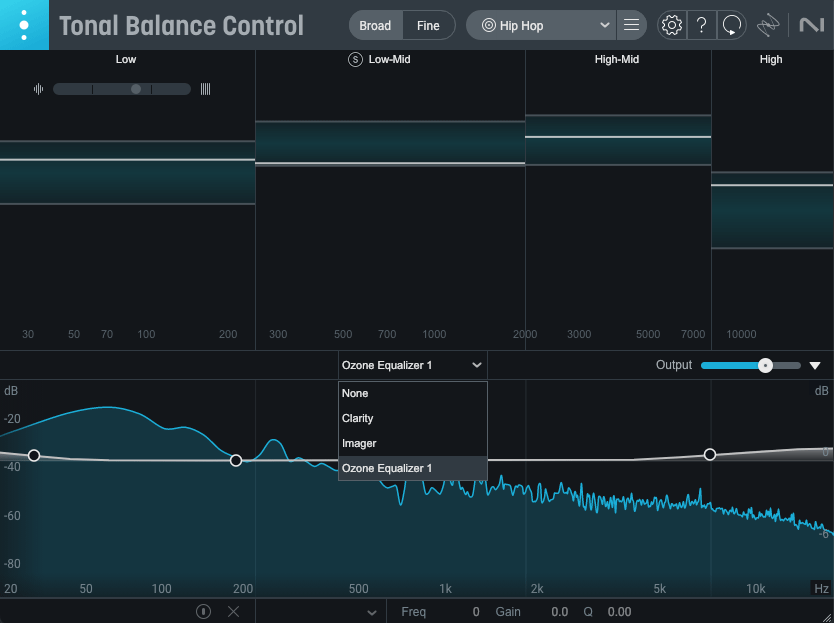
Task: Switch to Broad view
Action: click(376, 26)
